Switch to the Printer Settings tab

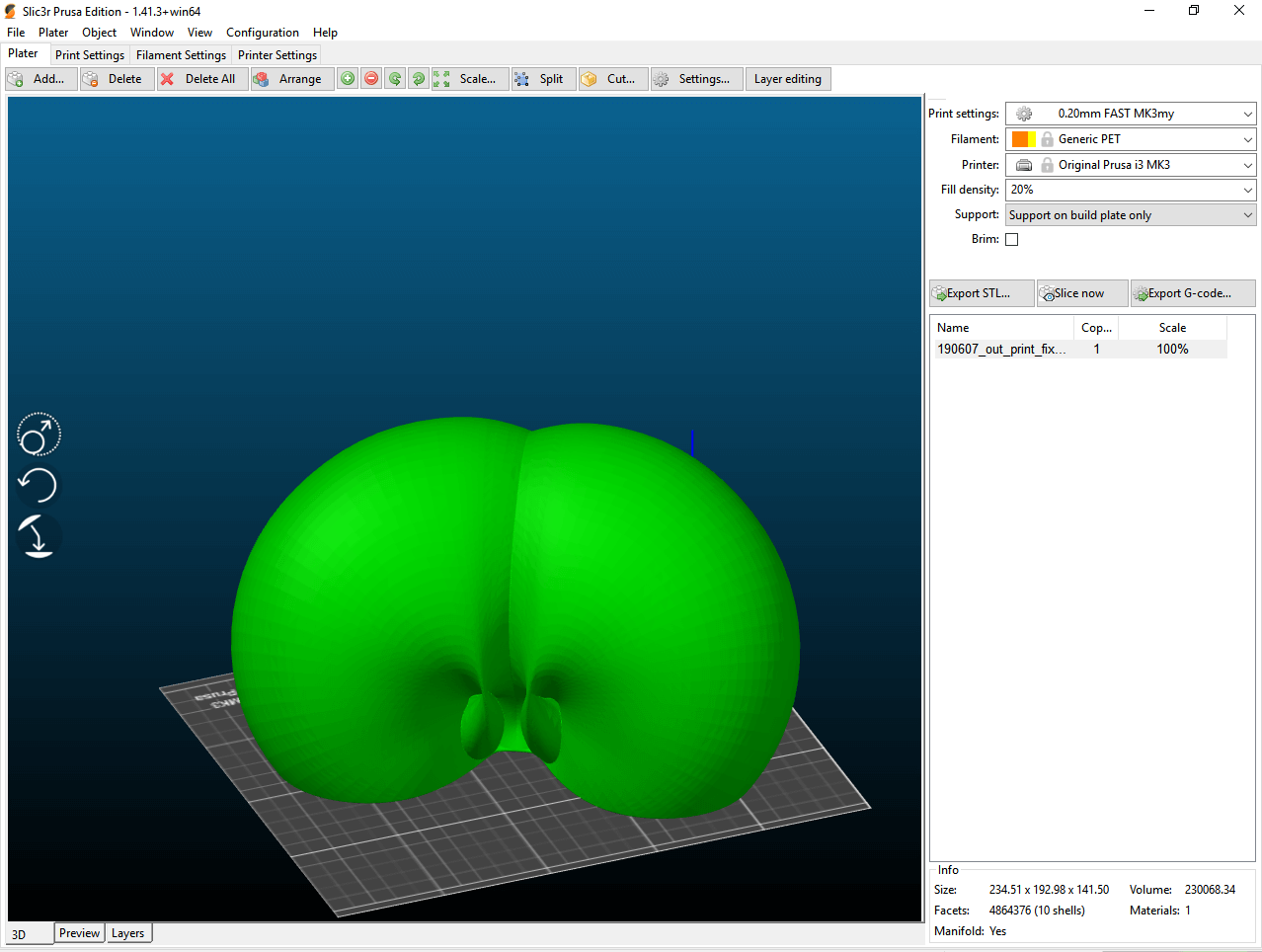click(x=277, y=55)
